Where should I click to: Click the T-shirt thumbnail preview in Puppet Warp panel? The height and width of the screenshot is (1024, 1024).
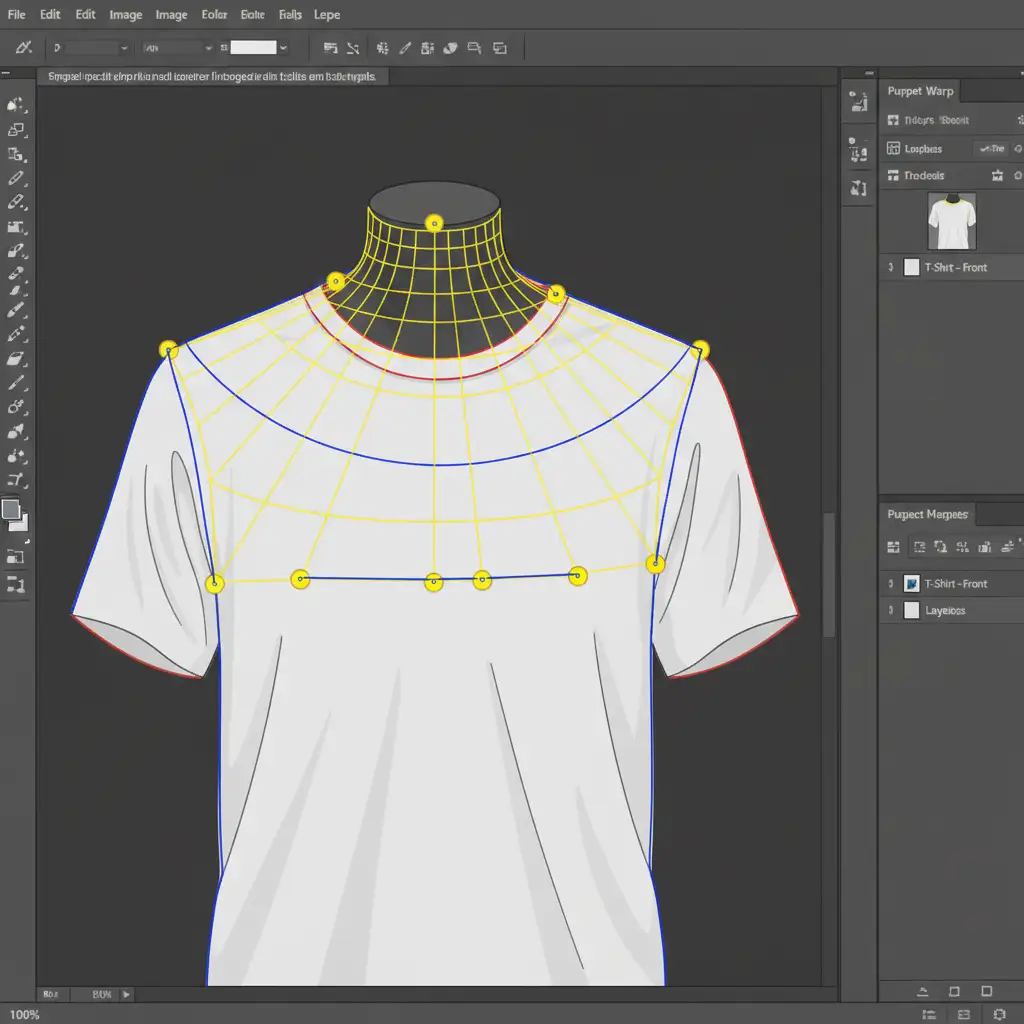tap(951, 221)
